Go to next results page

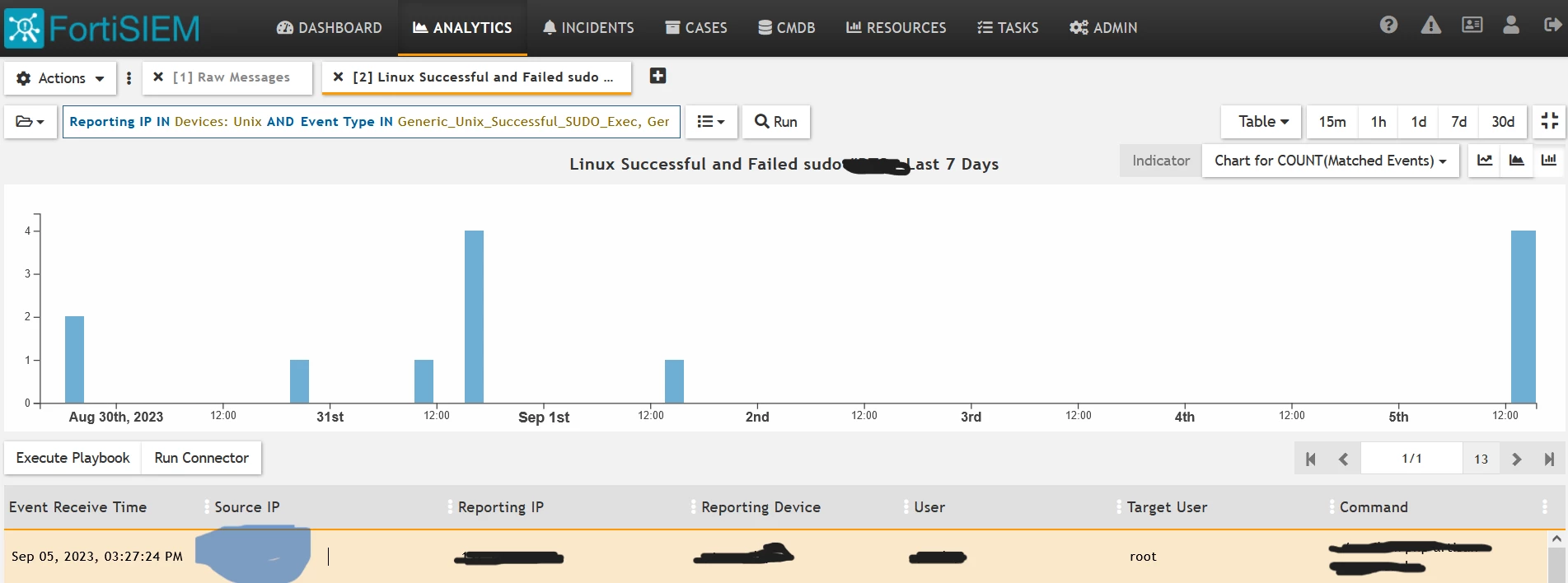pos(1517,459)
